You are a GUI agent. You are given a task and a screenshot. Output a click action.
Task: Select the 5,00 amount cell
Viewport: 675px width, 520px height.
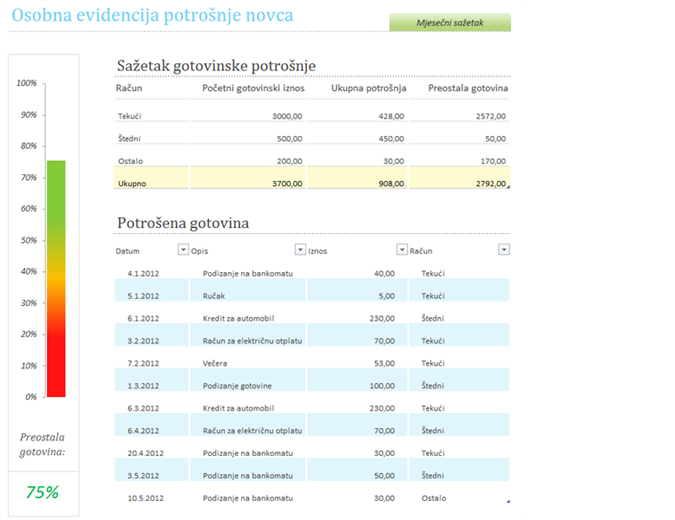coord(387,296)
